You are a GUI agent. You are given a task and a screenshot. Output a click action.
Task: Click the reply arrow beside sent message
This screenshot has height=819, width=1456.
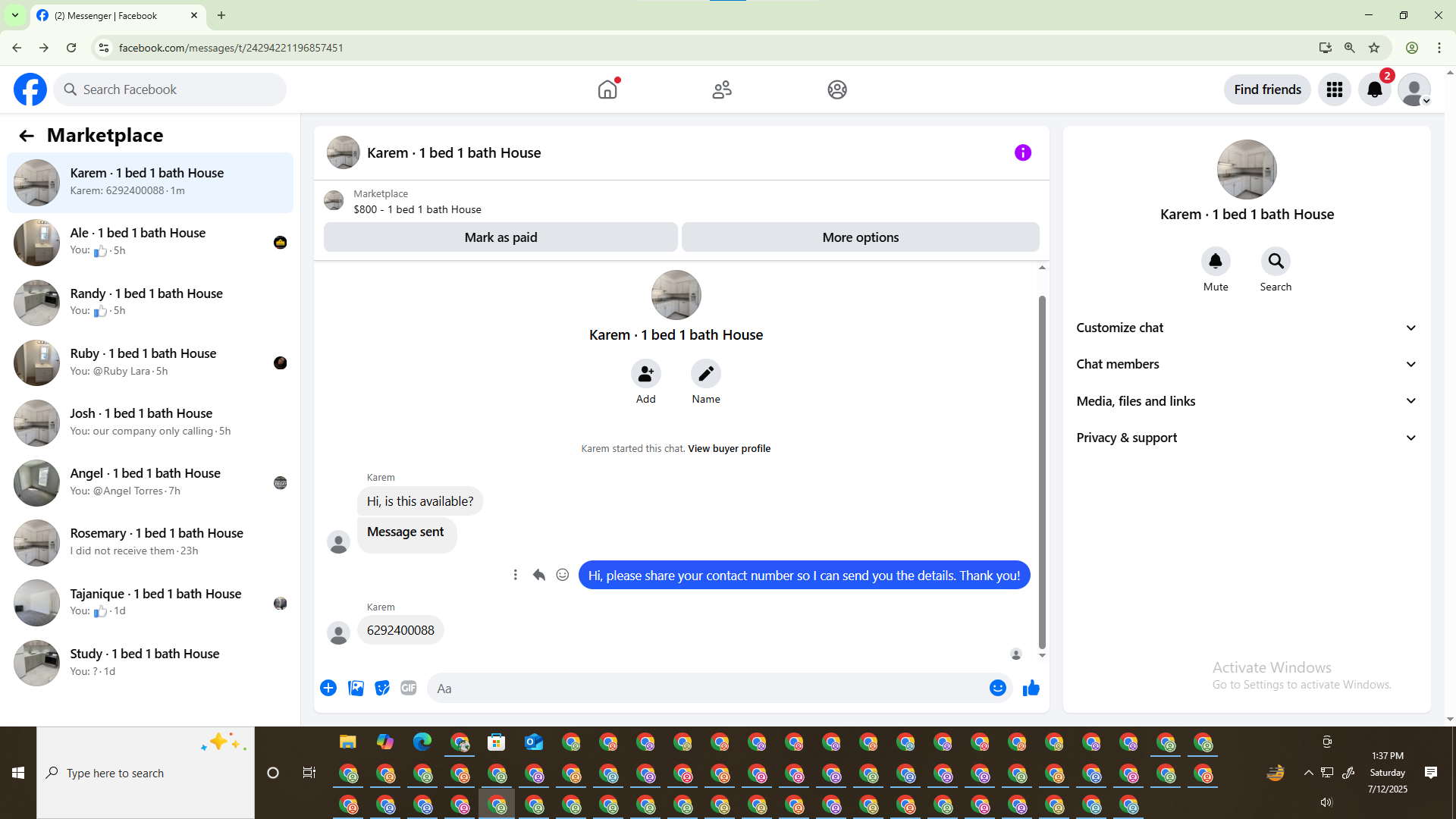tap(539, 575)
